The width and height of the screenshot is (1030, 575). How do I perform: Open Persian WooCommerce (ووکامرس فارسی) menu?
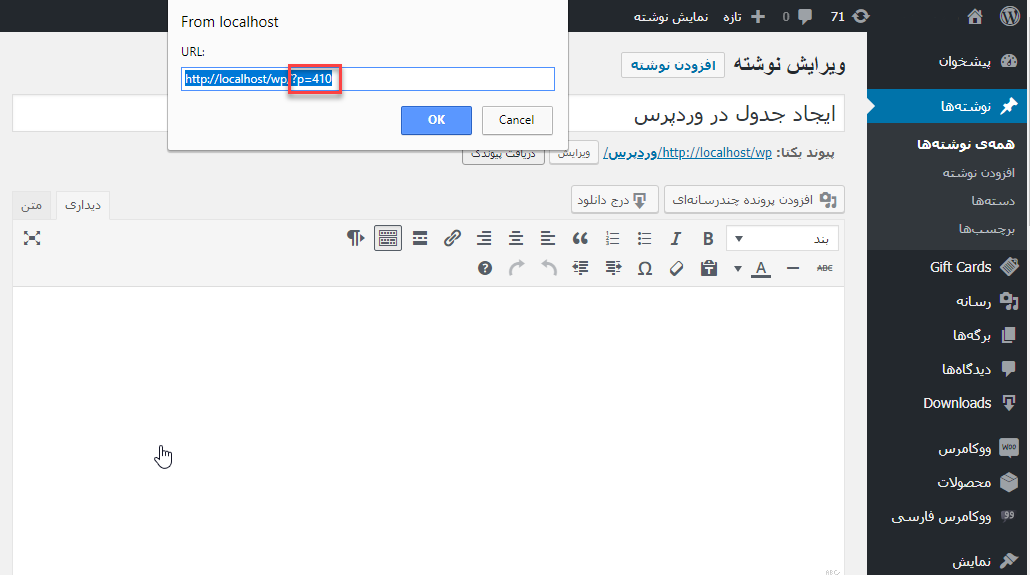coord(949,517)
